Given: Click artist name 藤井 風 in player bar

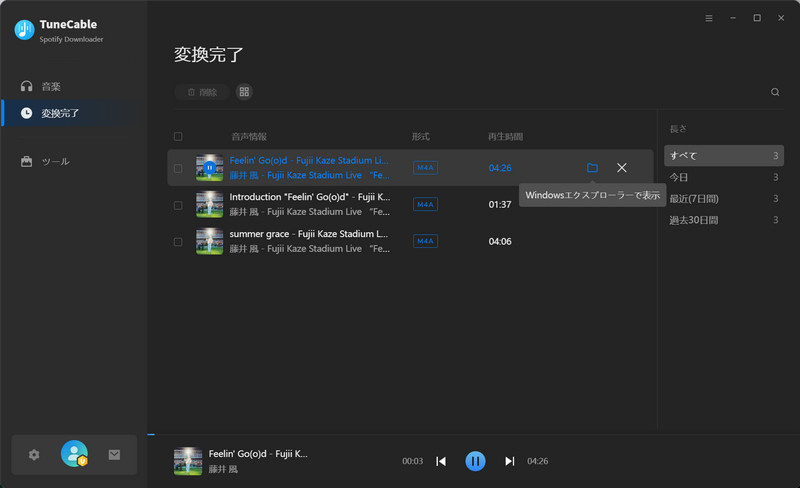Looking at the screenshot, I should (223, 469).
